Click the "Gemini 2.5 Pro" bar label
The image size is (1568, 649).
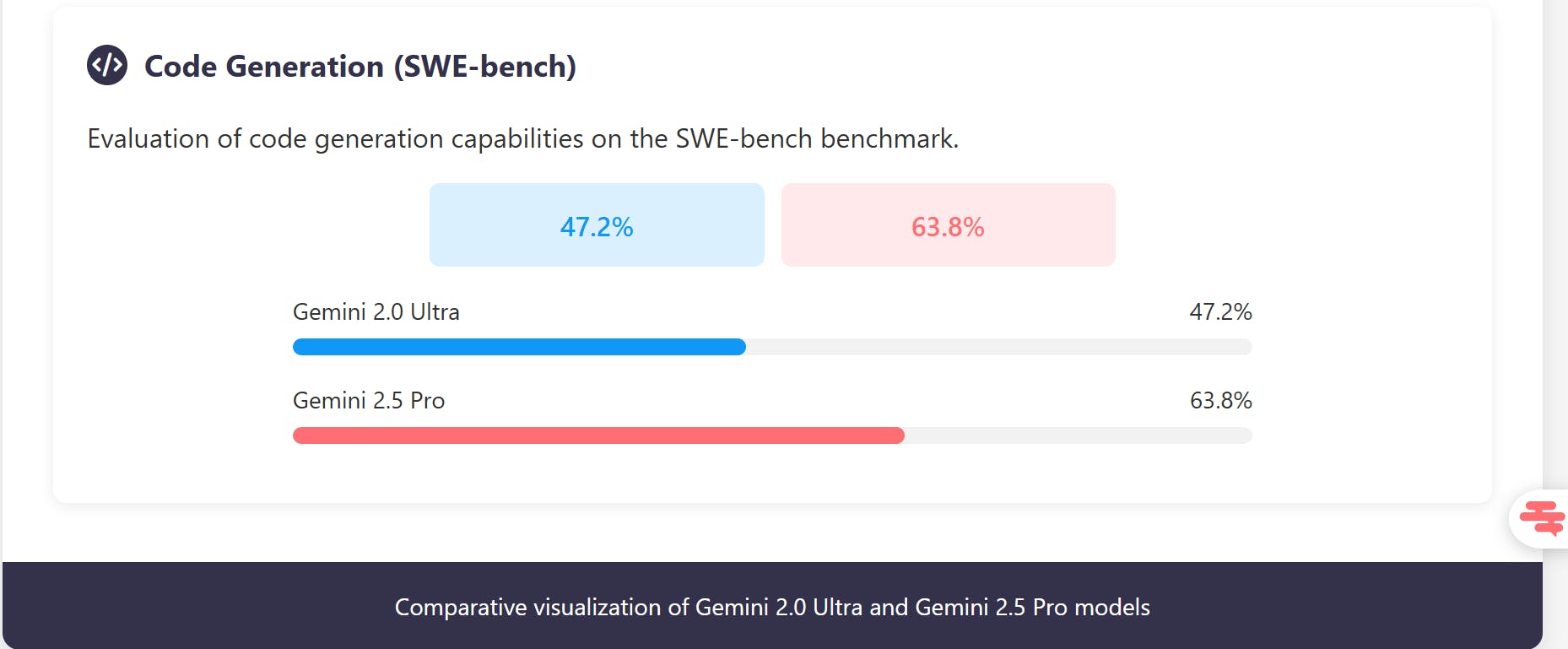pos(369,401)
